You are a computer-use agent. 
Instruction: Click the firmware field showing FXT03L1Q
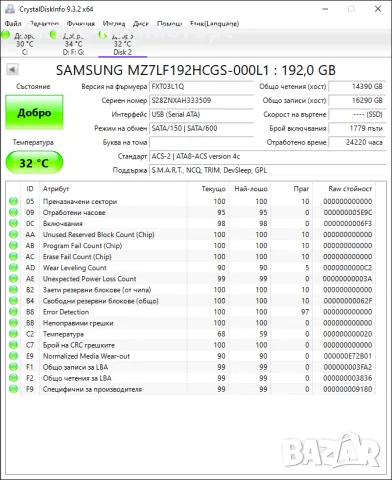201,87
